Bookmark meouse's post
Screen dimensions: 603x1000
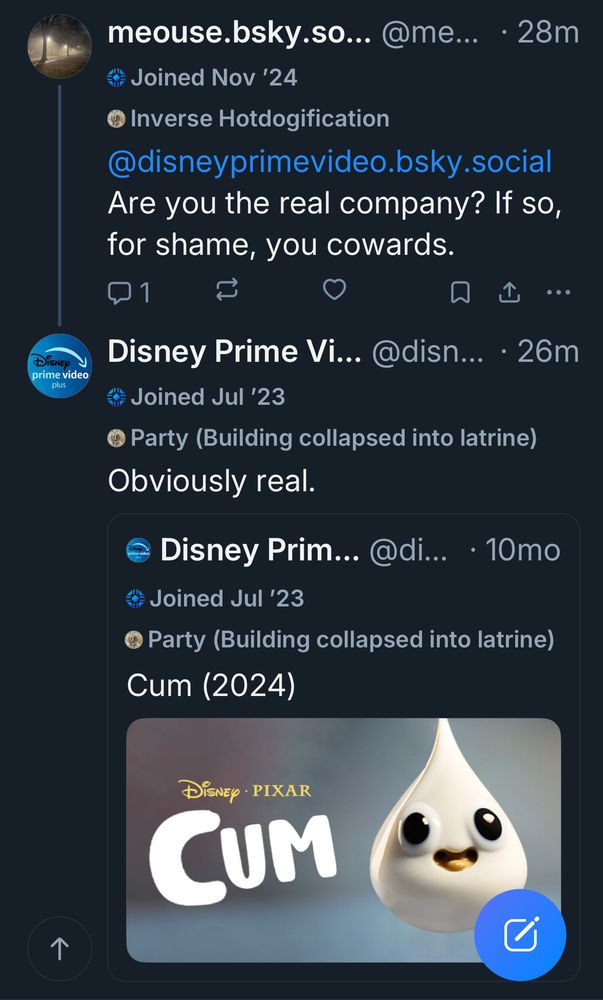point(460,291)
